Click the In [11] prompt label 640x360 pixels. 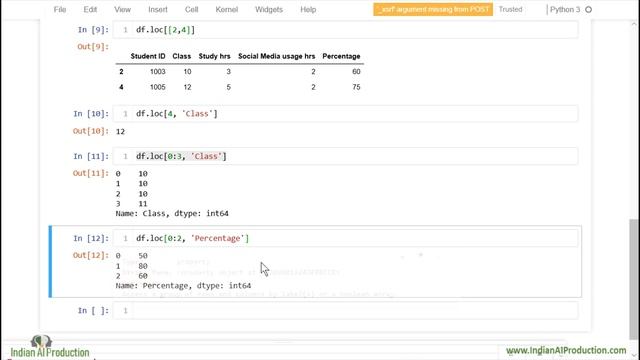[x=91, y=156]
